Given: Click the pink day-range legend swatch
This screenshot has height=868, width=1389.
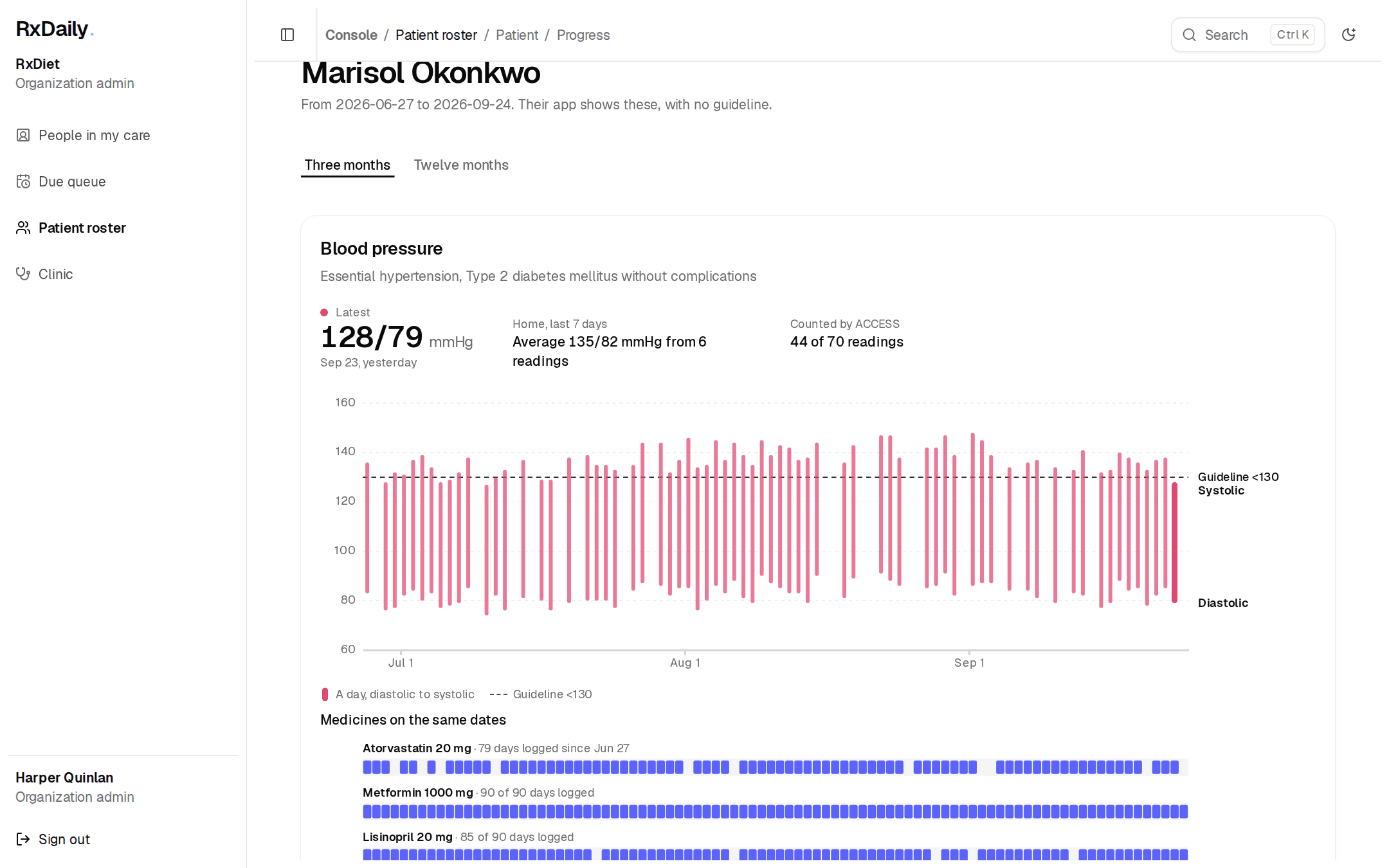Looking at the screenshot, I should (x=325, y=694).
